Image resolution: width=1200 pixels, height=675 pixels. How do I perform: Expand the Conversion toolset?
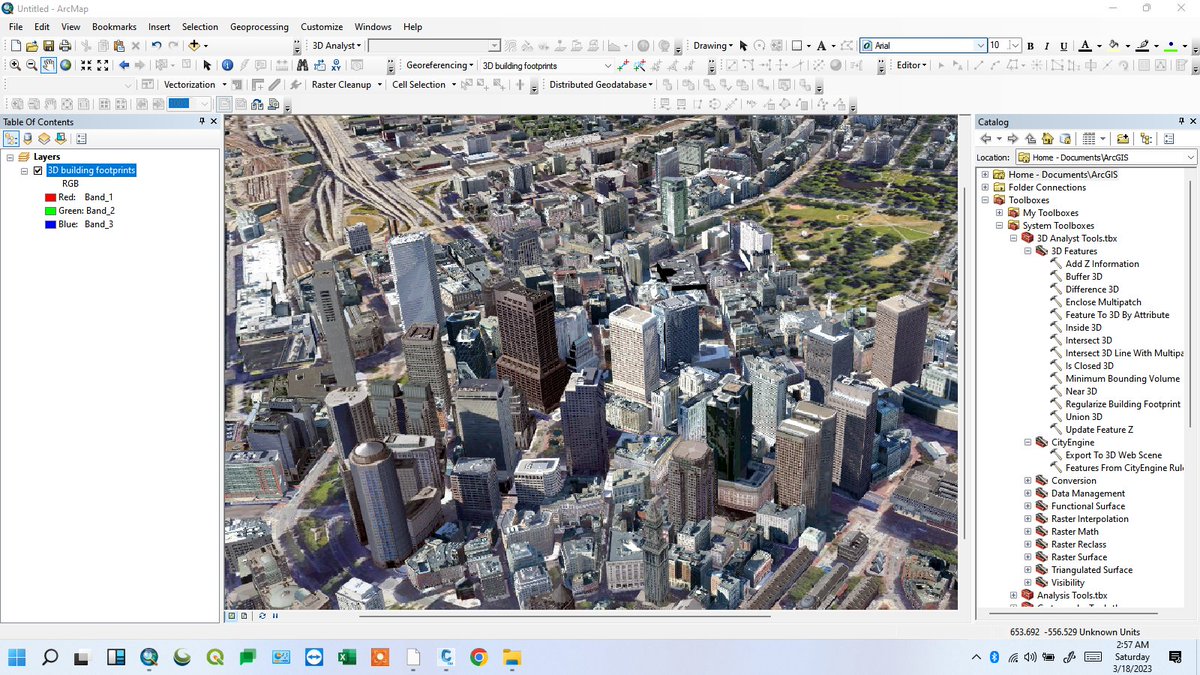click(1027, 481)
